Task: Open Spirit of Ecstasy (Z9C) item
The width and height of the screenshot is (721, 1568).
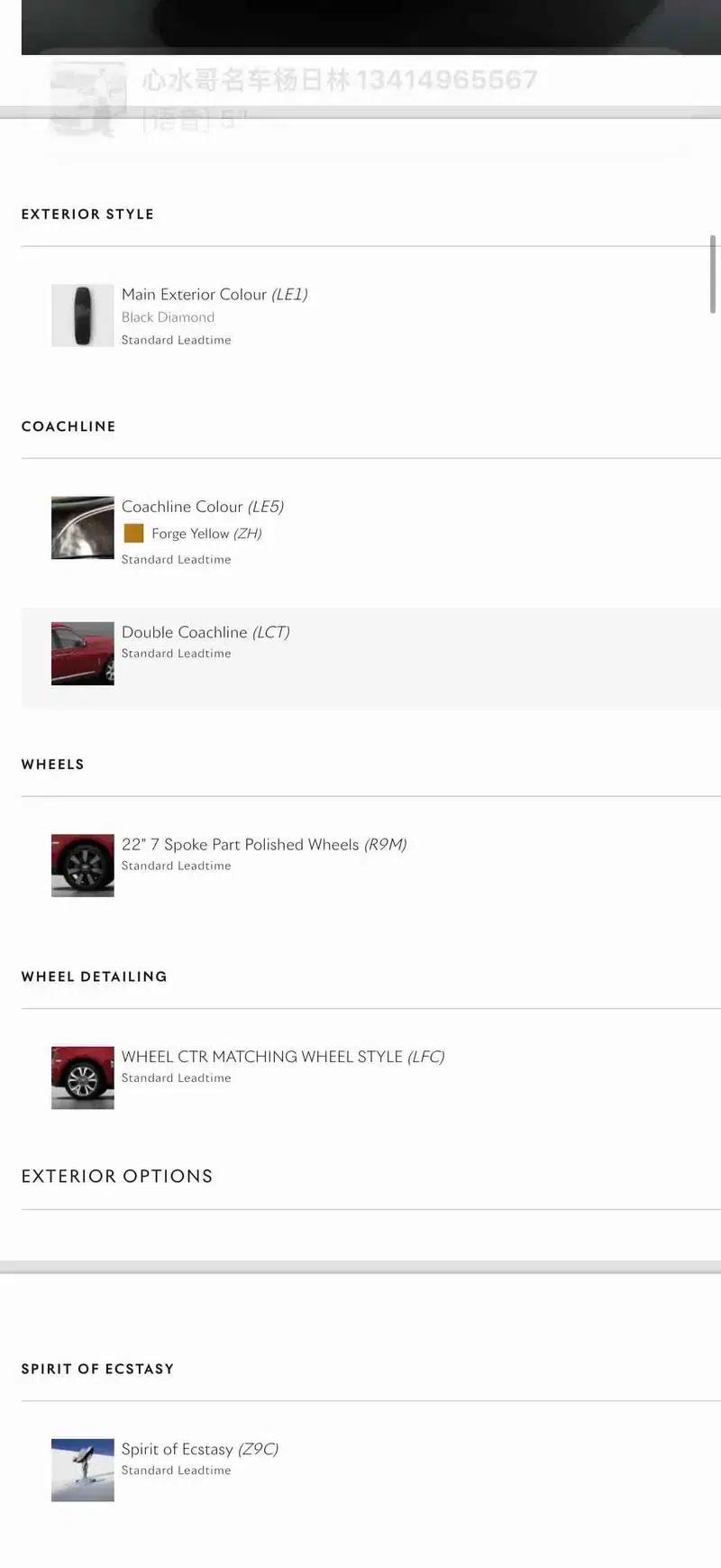Action: 200,1449
